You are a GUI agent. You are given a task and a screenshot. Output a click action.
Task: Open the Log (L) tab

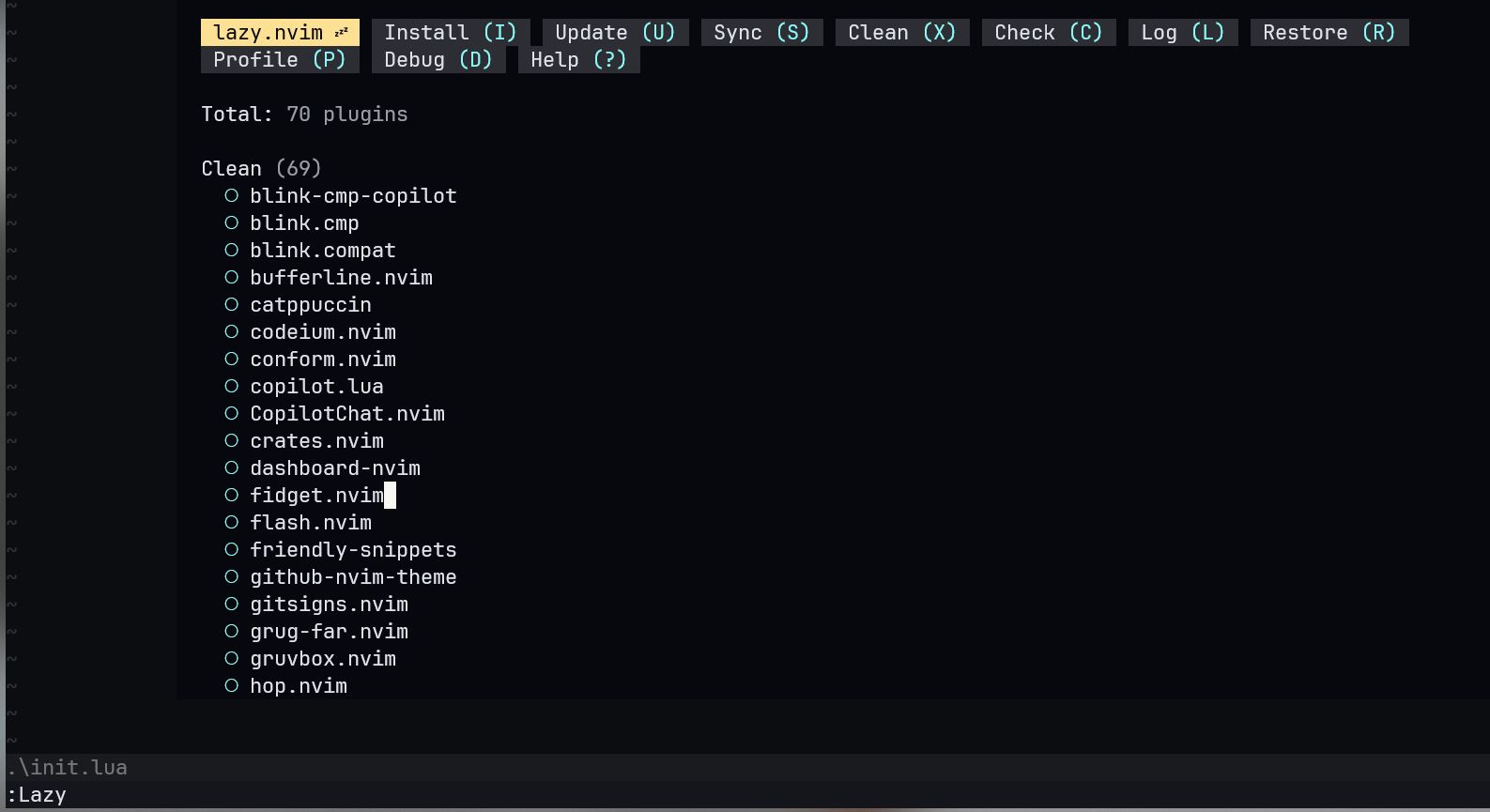tap(1183, 33)
